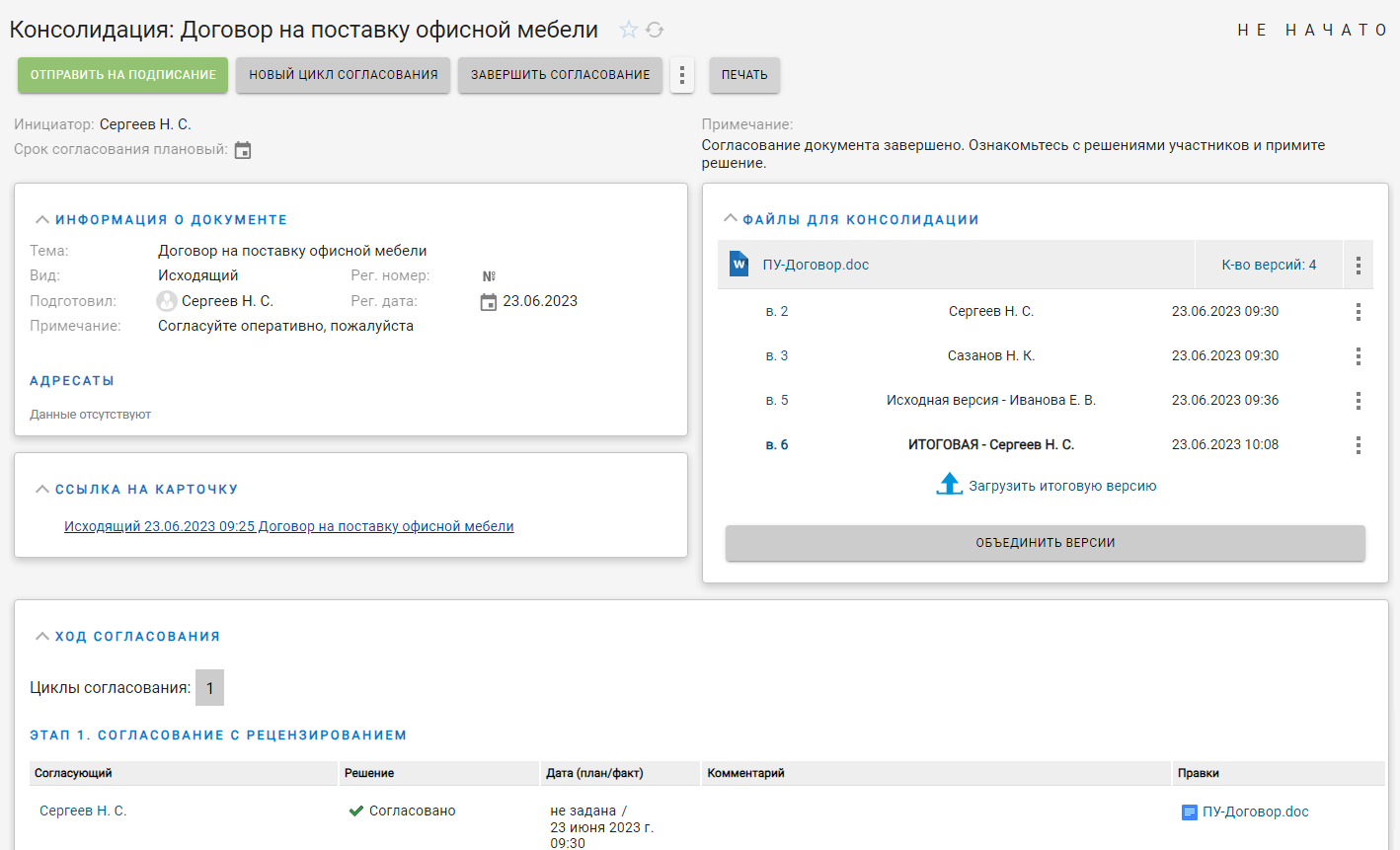Image resolution: width=1400 pixels, height=850 pixels.
Task: Open three-dot menu for version в. 5
Action: 1359,401
